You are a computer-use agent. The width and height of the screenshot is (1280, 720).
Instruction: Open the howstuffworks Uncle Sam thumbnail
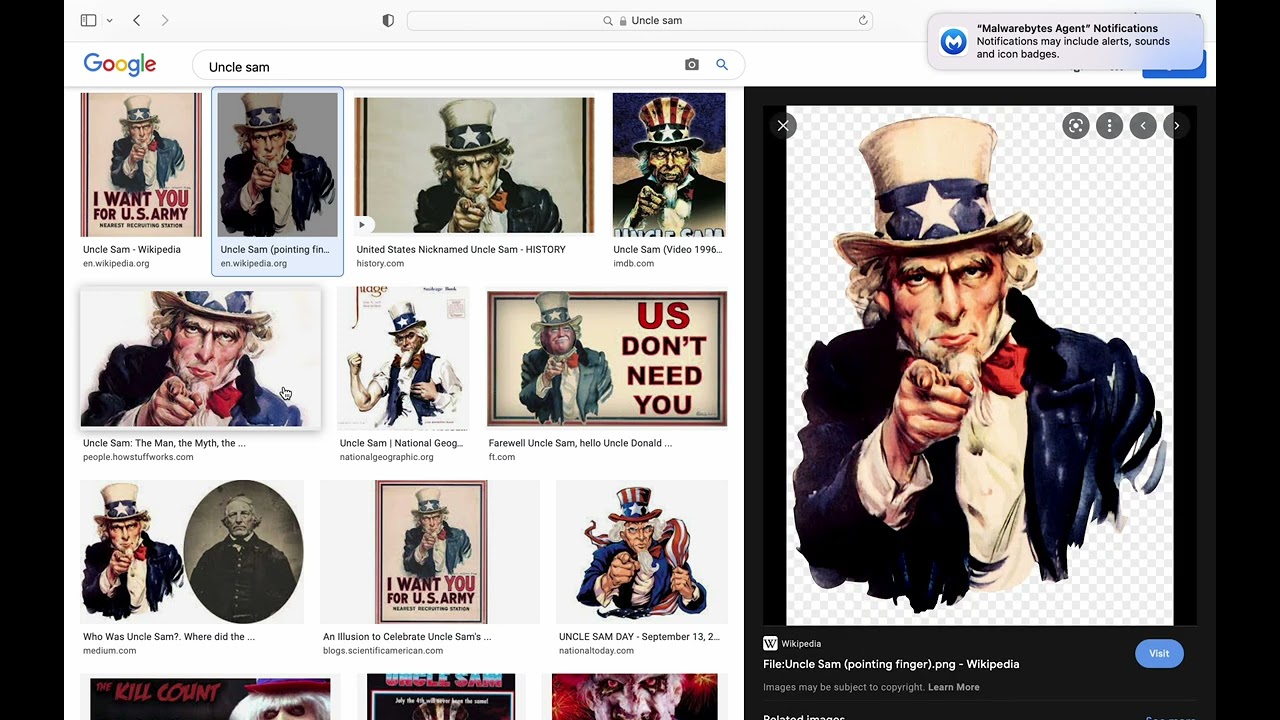coord(200,359)
